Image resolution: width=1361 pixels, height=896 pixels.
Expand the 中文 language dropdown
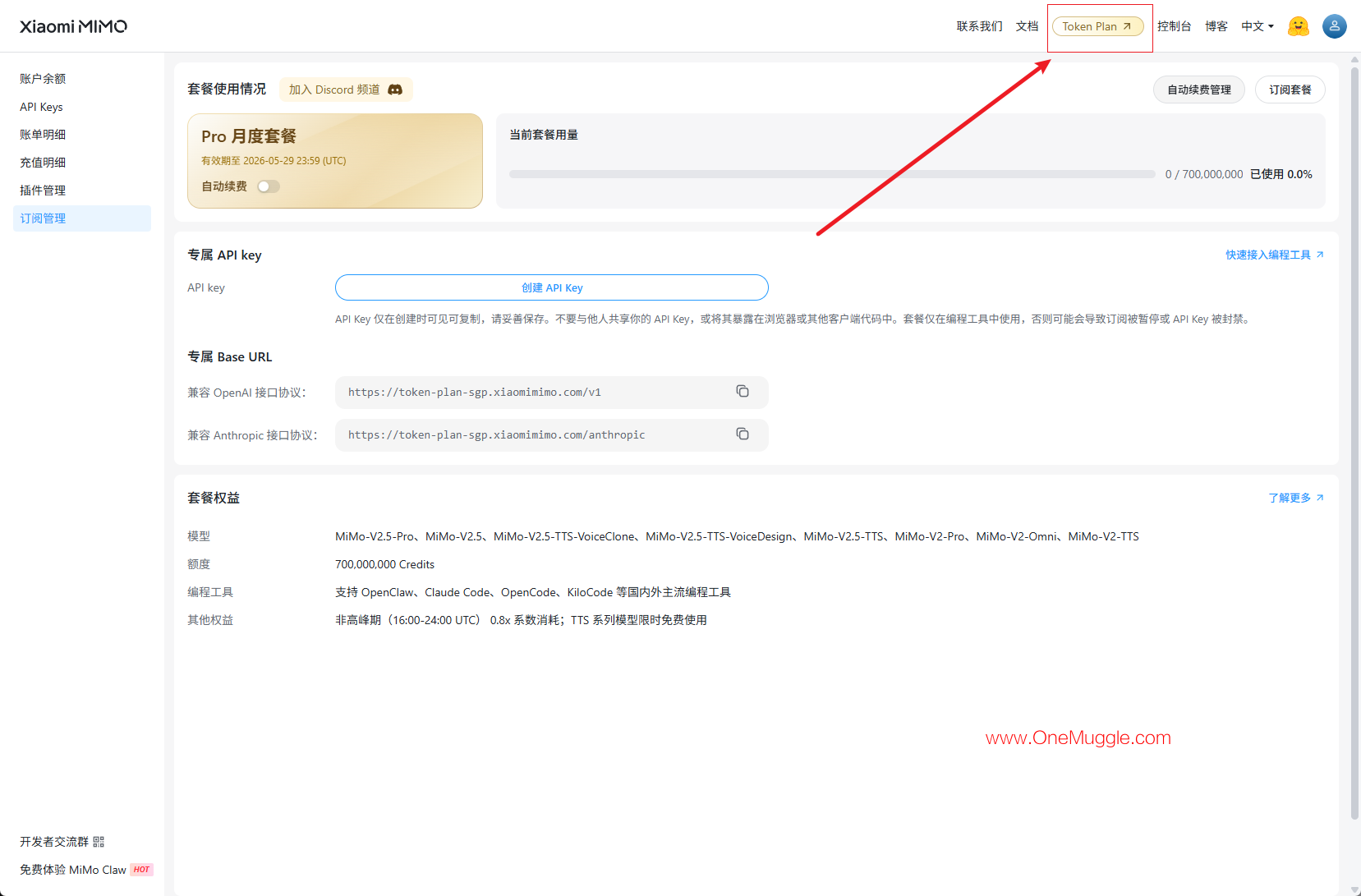1258,26
